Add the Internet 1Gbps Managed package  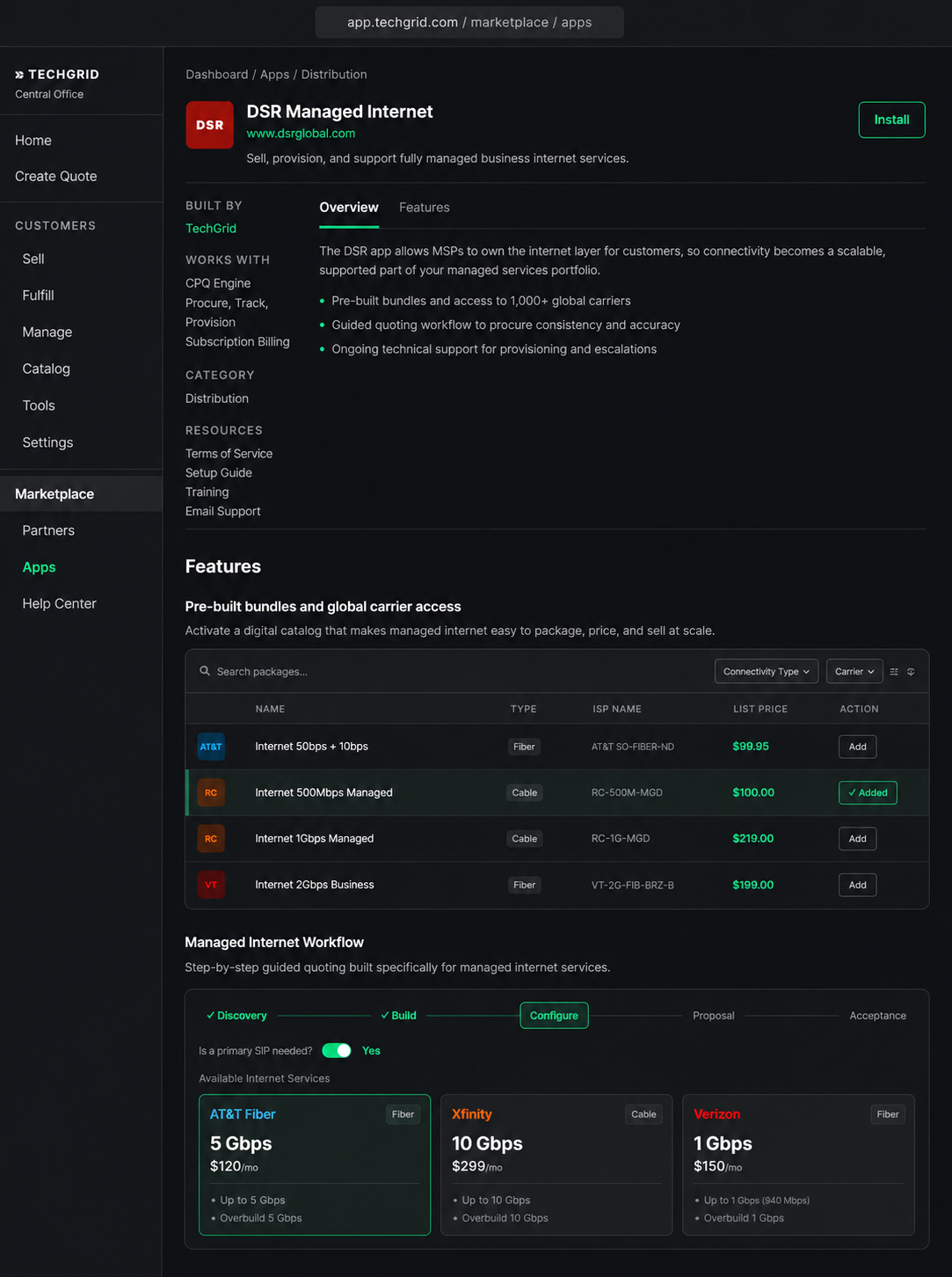click(x=857, y=838)
